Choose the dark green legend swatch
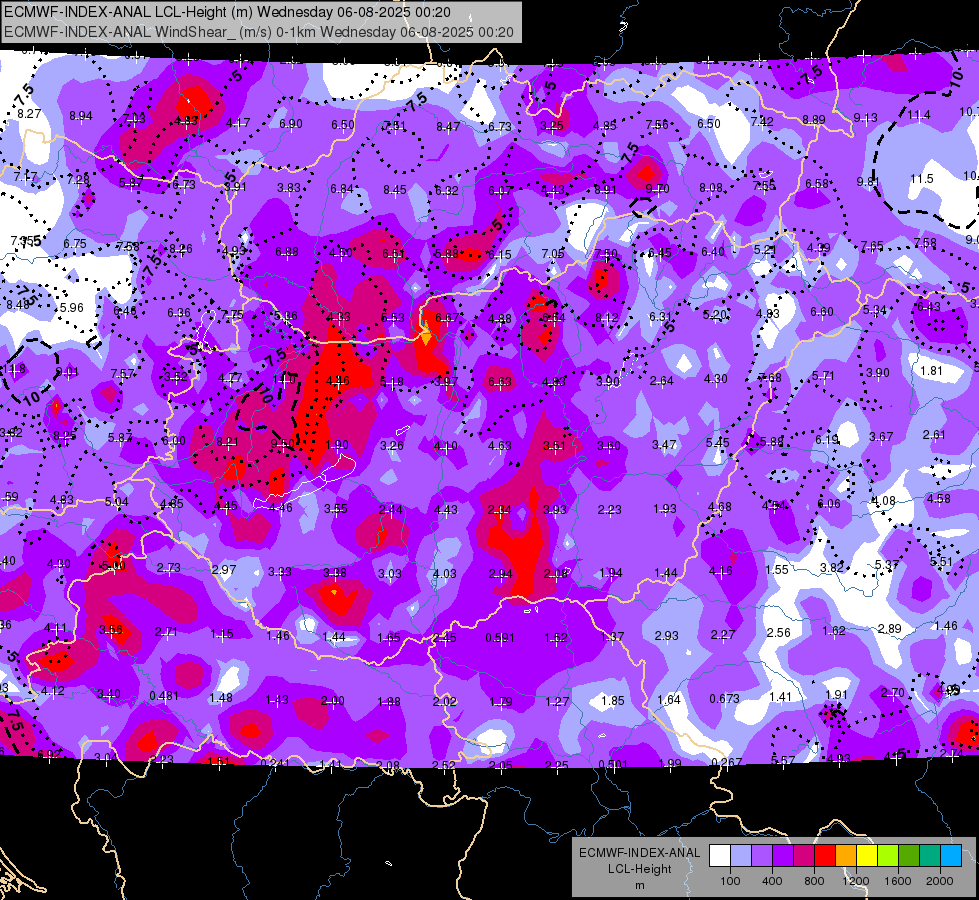This screenshot has width=979, height=900. click(x=909, y=856)
